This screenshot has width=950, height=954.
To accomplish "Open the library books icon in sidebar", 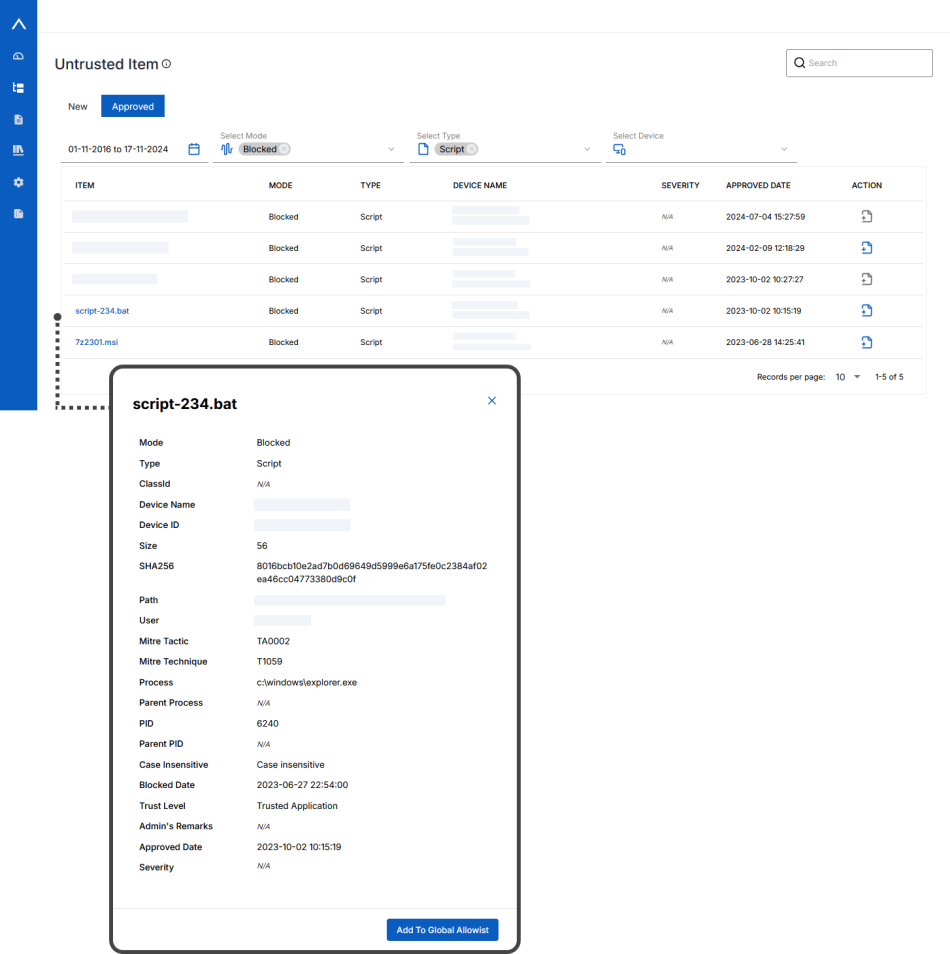I will coord(18,151).
